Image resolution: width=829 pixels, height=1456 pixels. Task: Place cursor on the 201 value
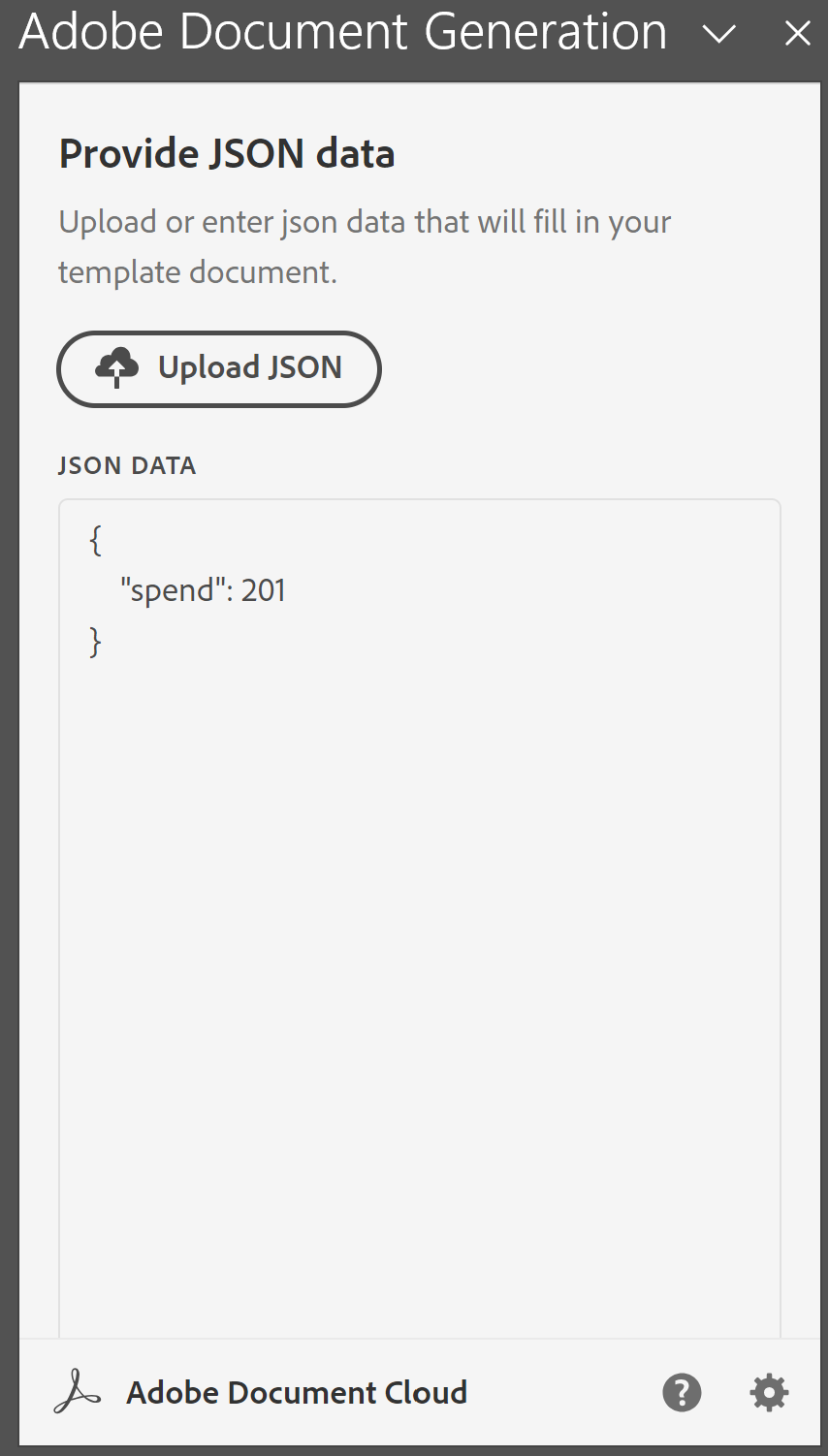coord(263,590)
